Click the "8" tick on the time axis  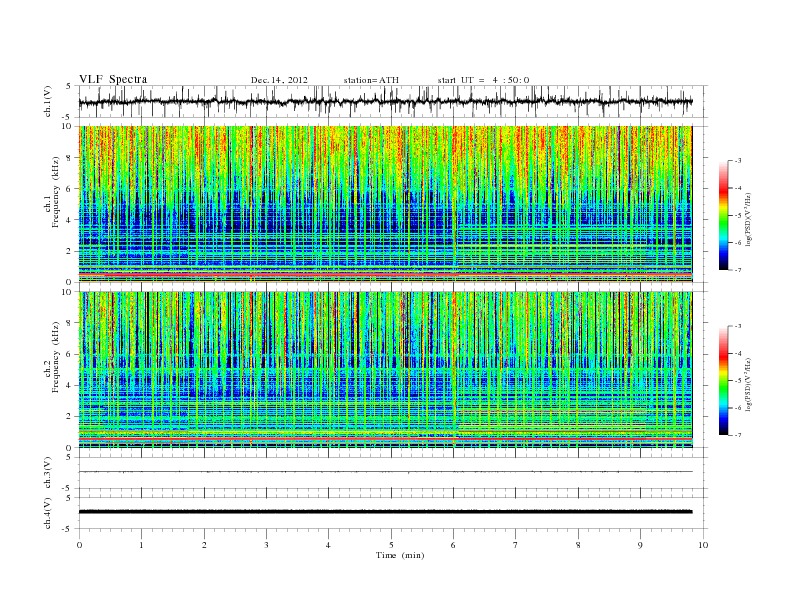(578, 545)
